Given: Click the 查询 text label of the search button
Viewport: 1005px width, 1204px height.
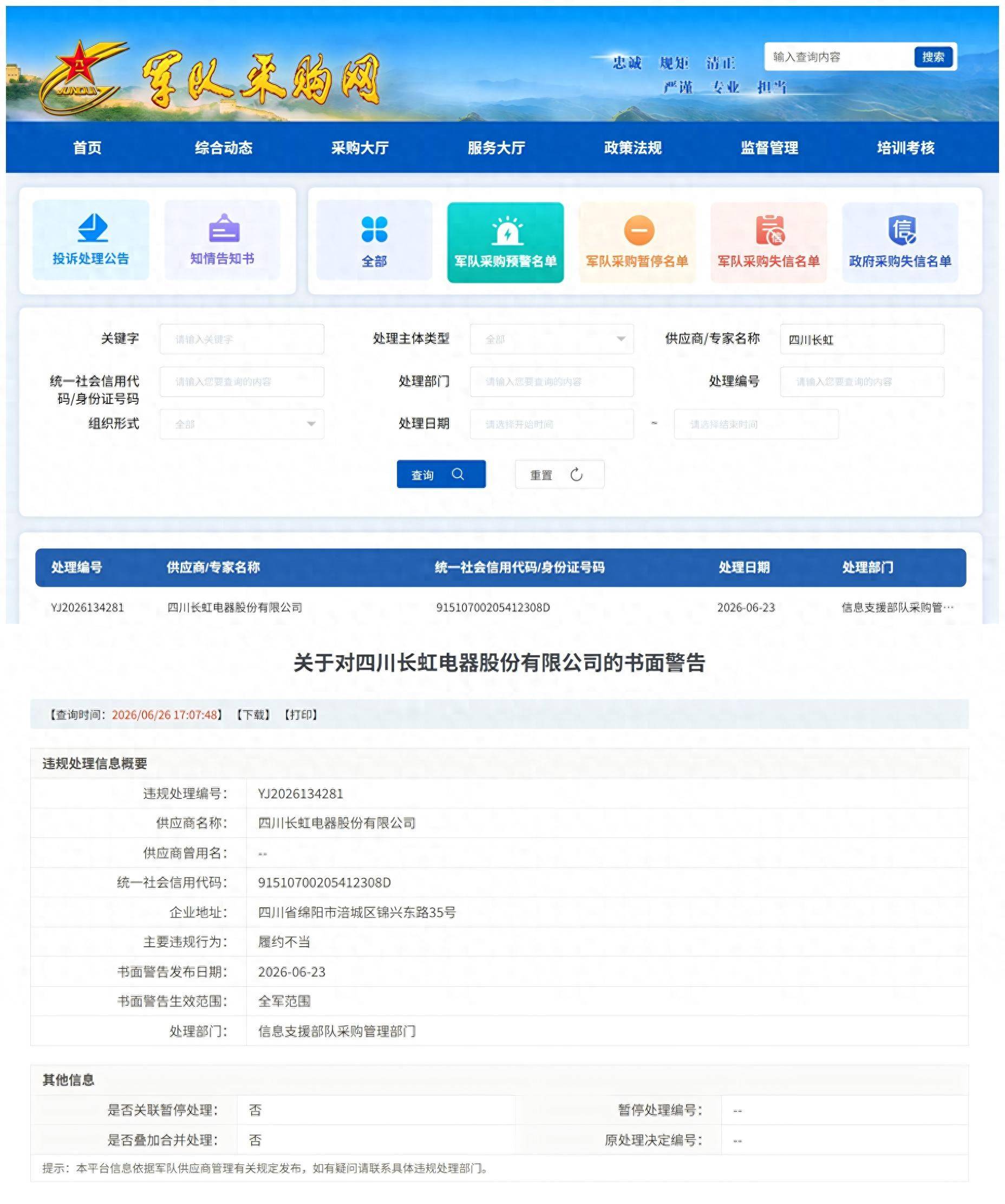Looking at the screenshot, I should point(422,476).
